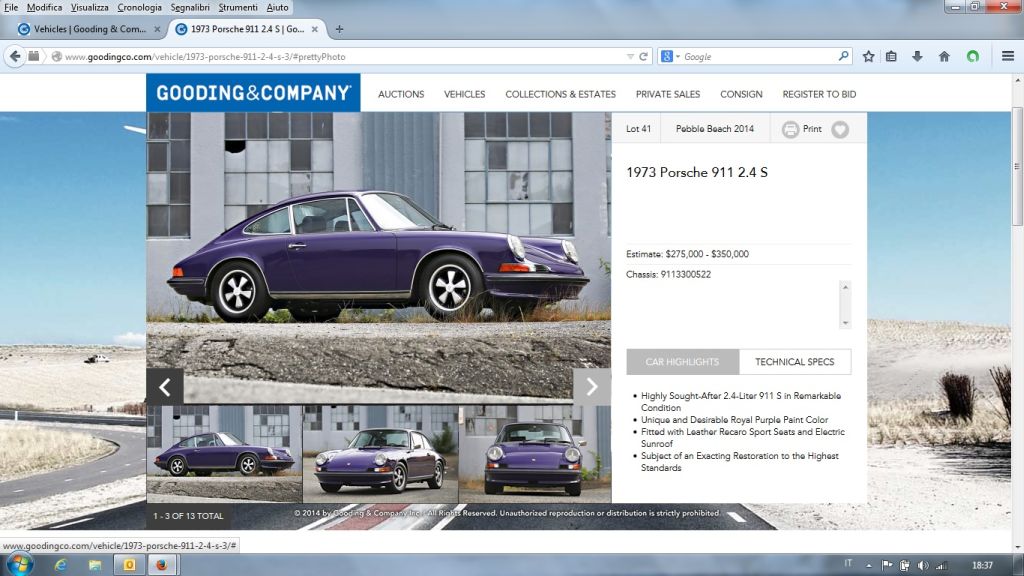Open the File menu
The width and height of the screenshot is (1024, 576).
click(x=11, y=7)
